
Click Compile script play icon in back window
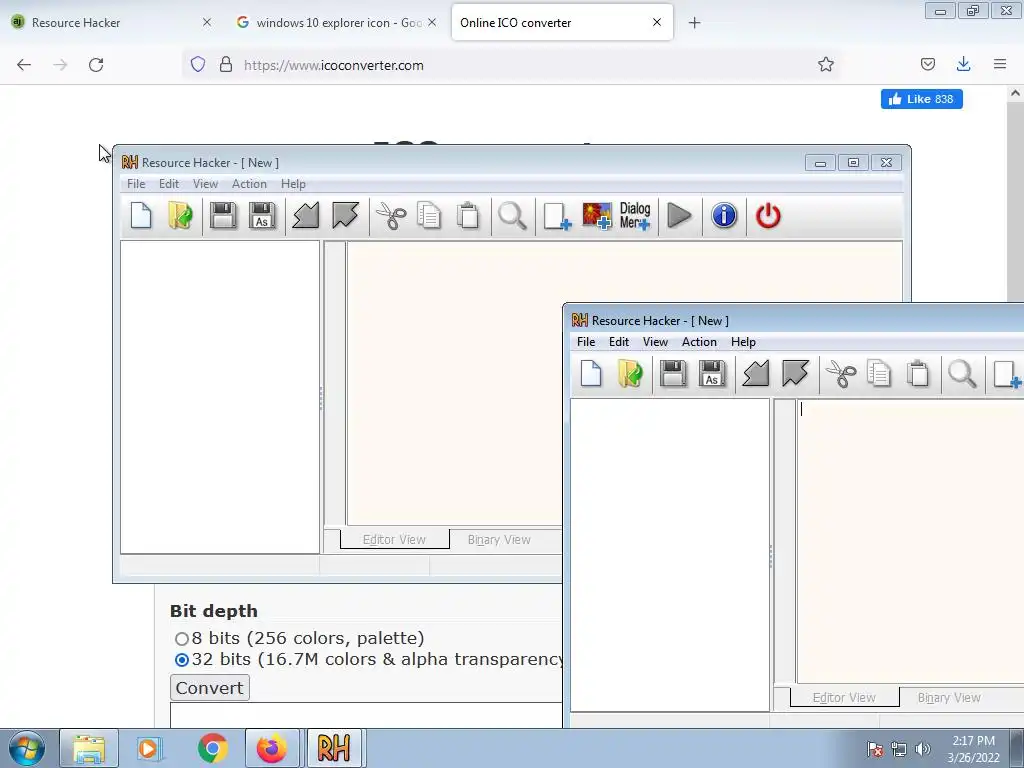click(x=679, y=216)
